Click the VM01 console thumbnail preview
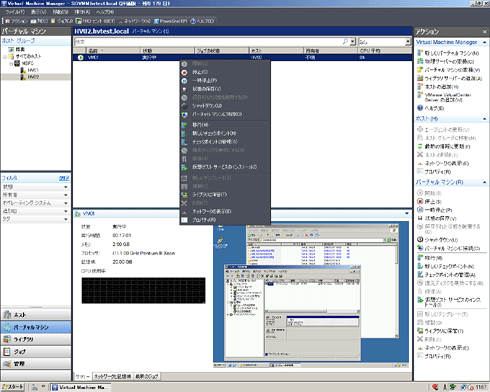 point(311,295)
